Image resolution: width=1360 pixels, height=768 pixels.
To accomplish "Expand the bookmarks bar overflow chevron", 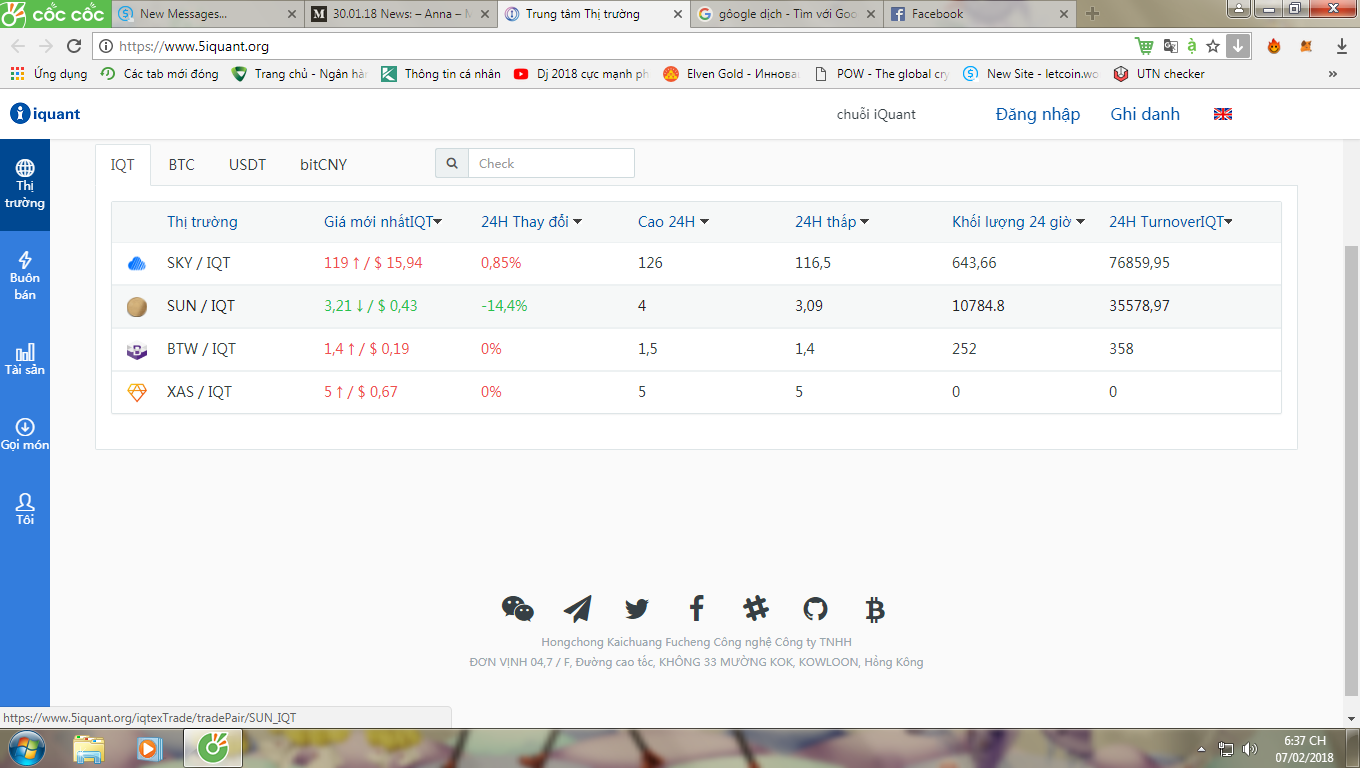I will point(1332,74).
